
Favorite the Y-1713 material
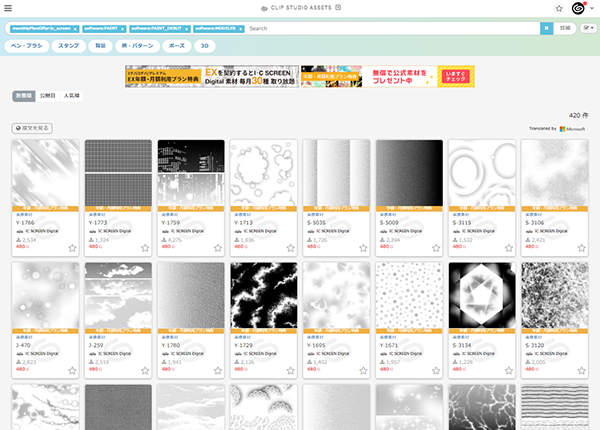coord(290,248)
